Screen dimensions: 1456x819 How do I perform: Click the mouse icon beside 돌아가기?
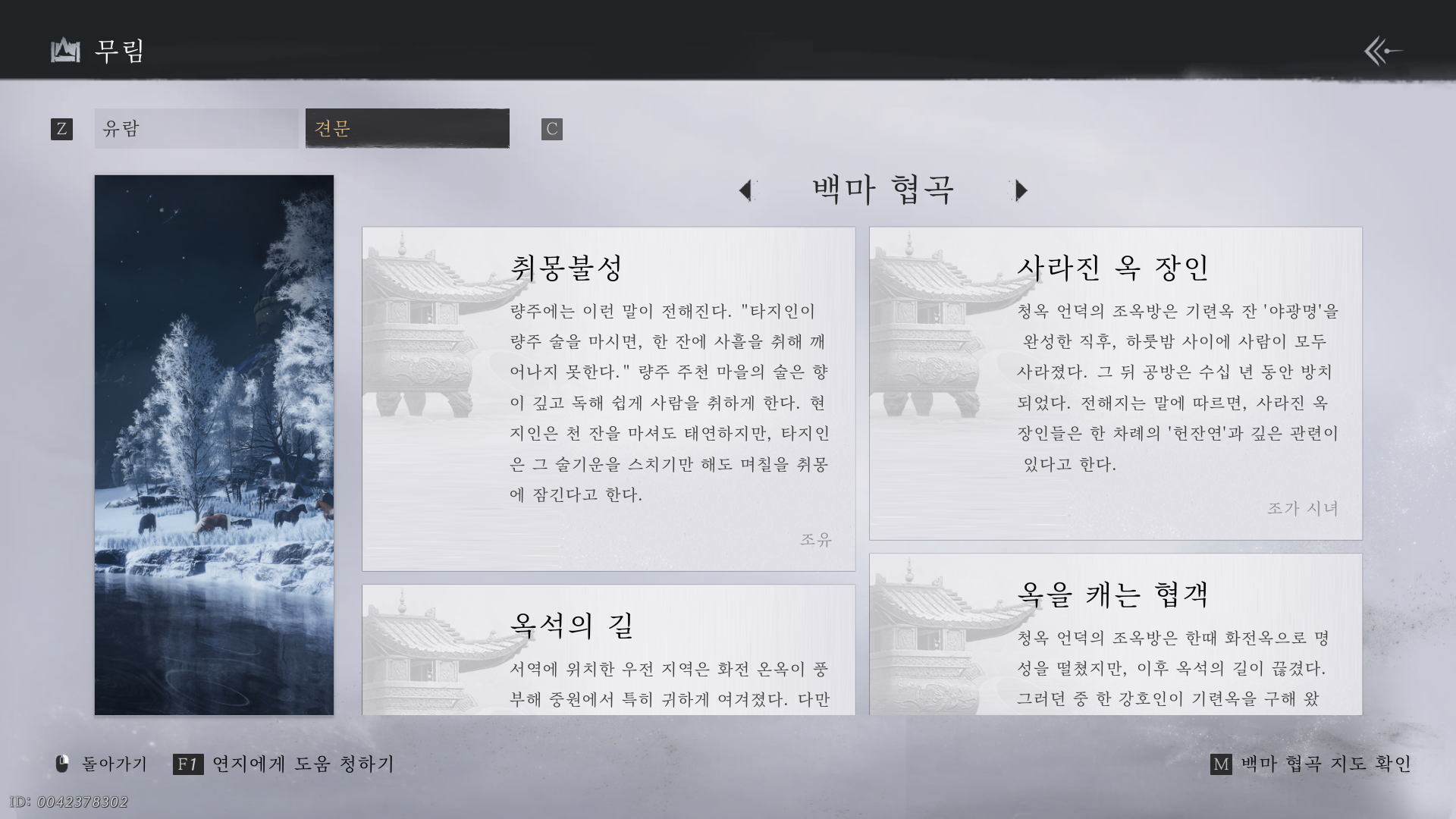(x=62, y=764)
